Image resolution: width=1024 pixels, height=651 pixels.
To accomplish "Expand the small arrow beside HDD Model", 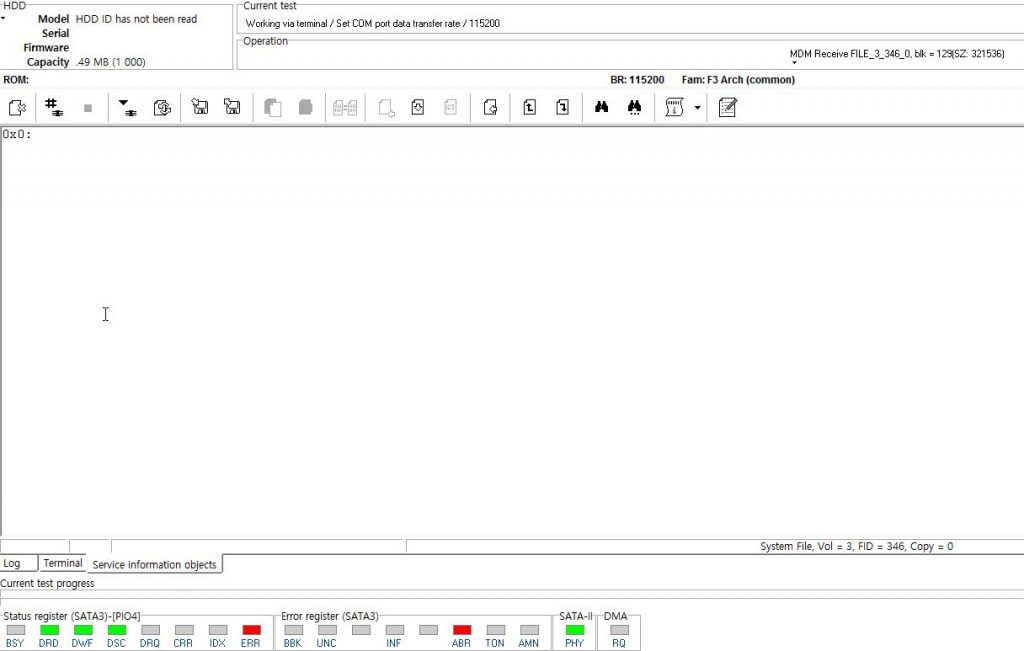I will [x=3, y=18].
